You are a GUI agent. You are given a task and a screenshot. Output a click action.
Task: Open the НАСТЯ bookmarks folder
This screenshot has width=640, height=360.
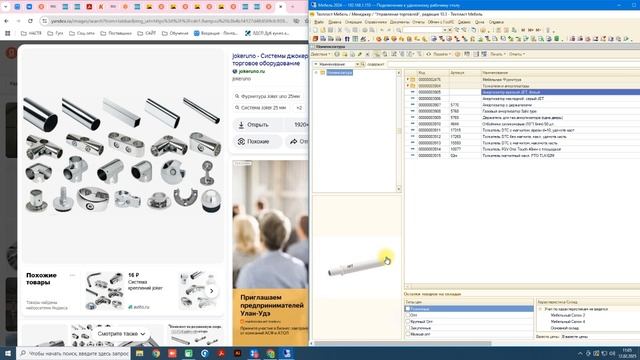click(31, 33)
